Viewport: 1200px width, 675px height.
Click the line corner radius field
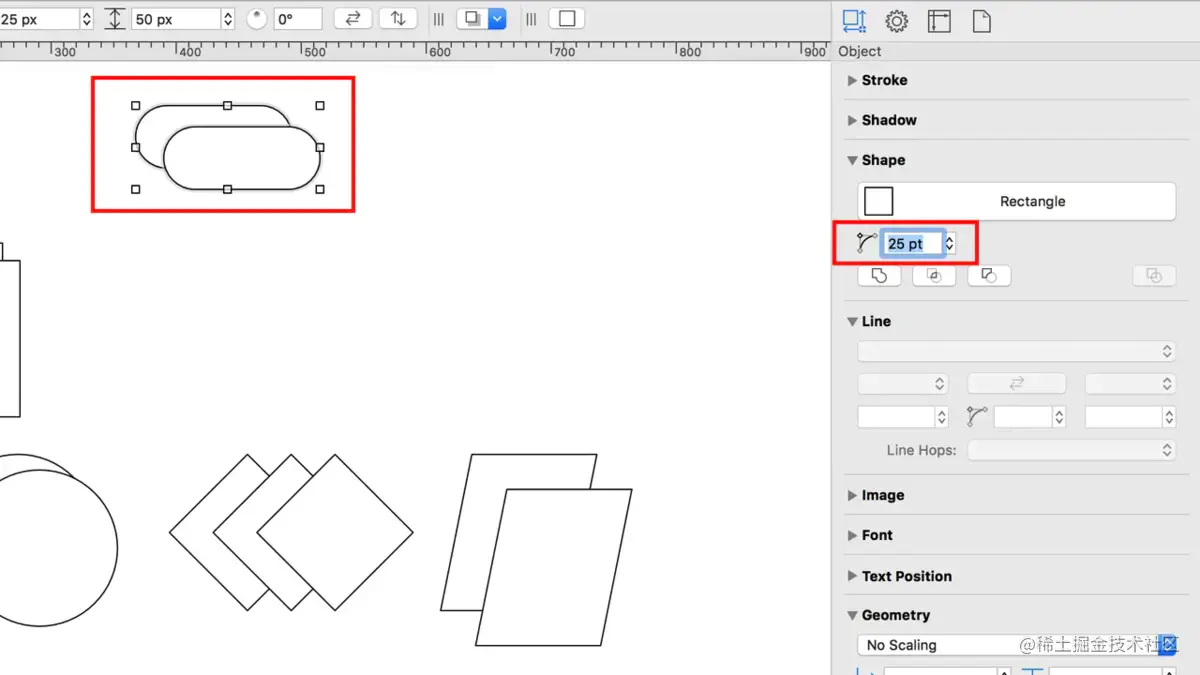[1023, 417]
